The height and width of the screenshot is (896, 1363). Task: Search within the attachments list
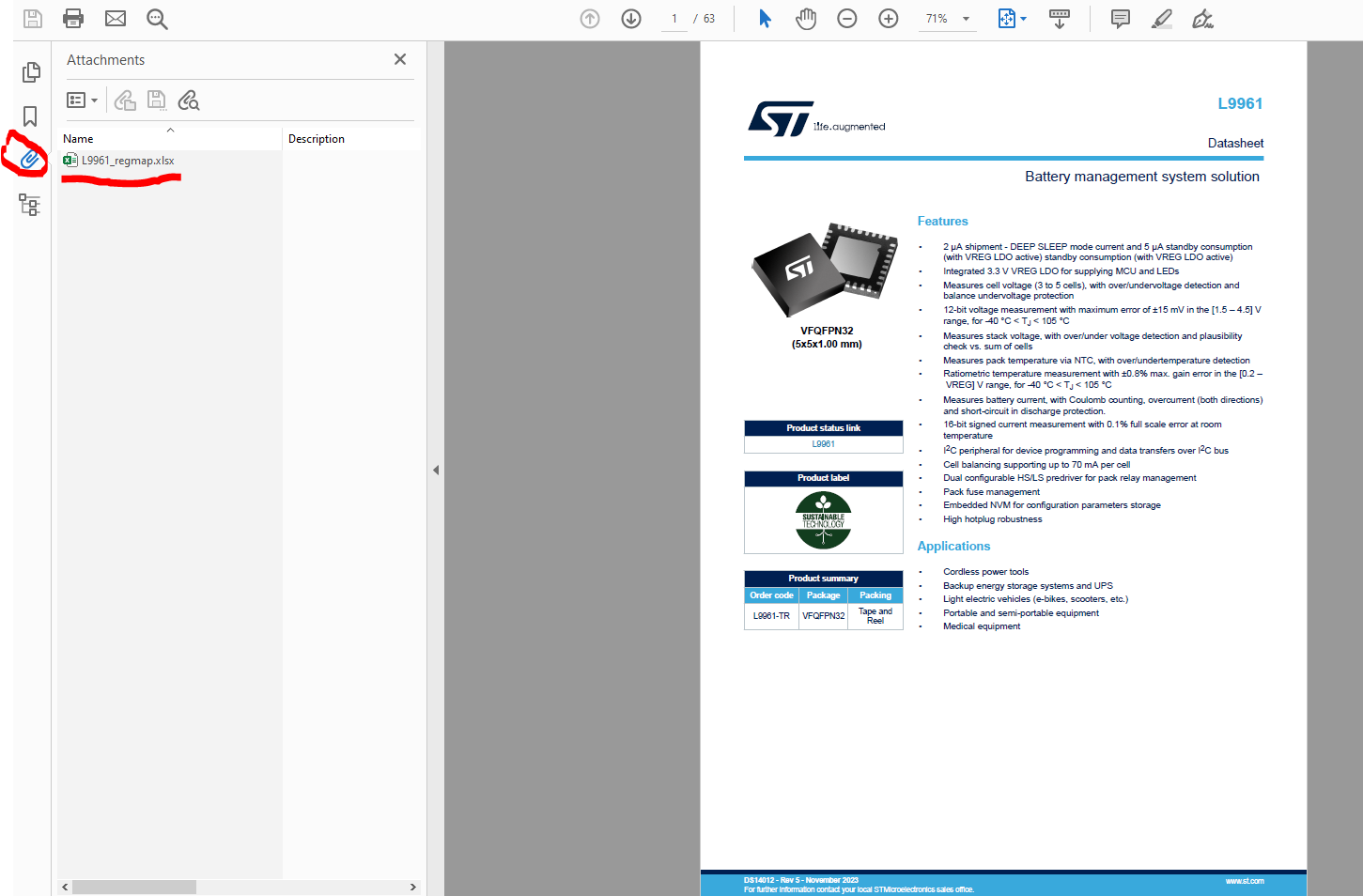point(189,100)
